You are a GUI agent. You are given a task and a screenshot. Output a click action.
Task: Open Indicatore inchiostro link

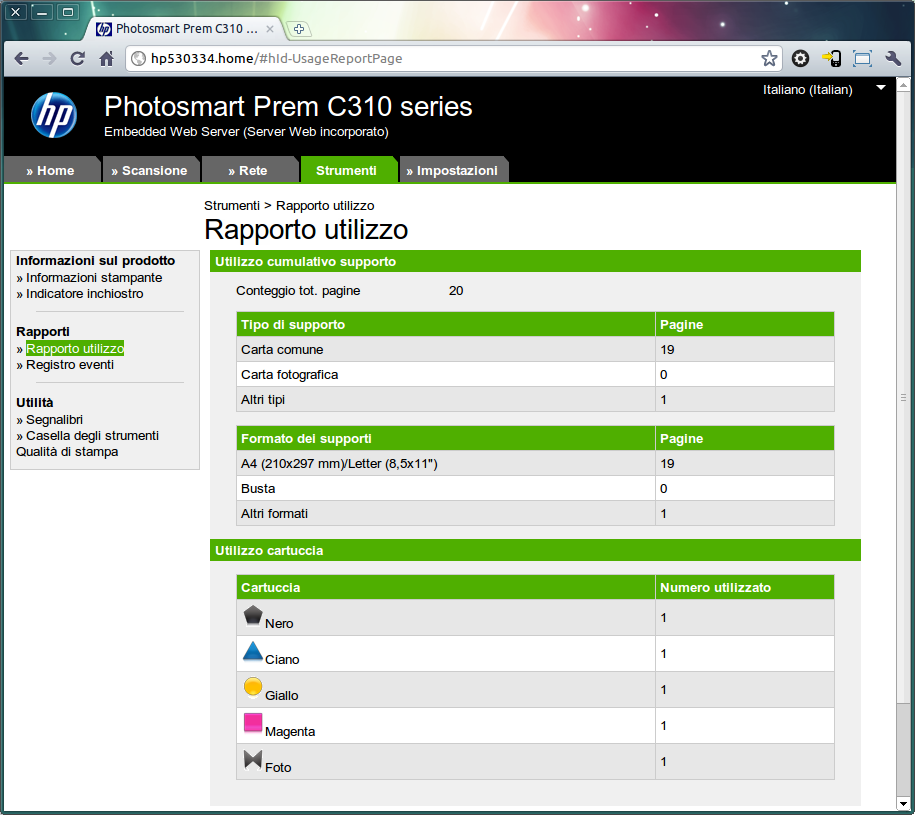tap(85, 293)
